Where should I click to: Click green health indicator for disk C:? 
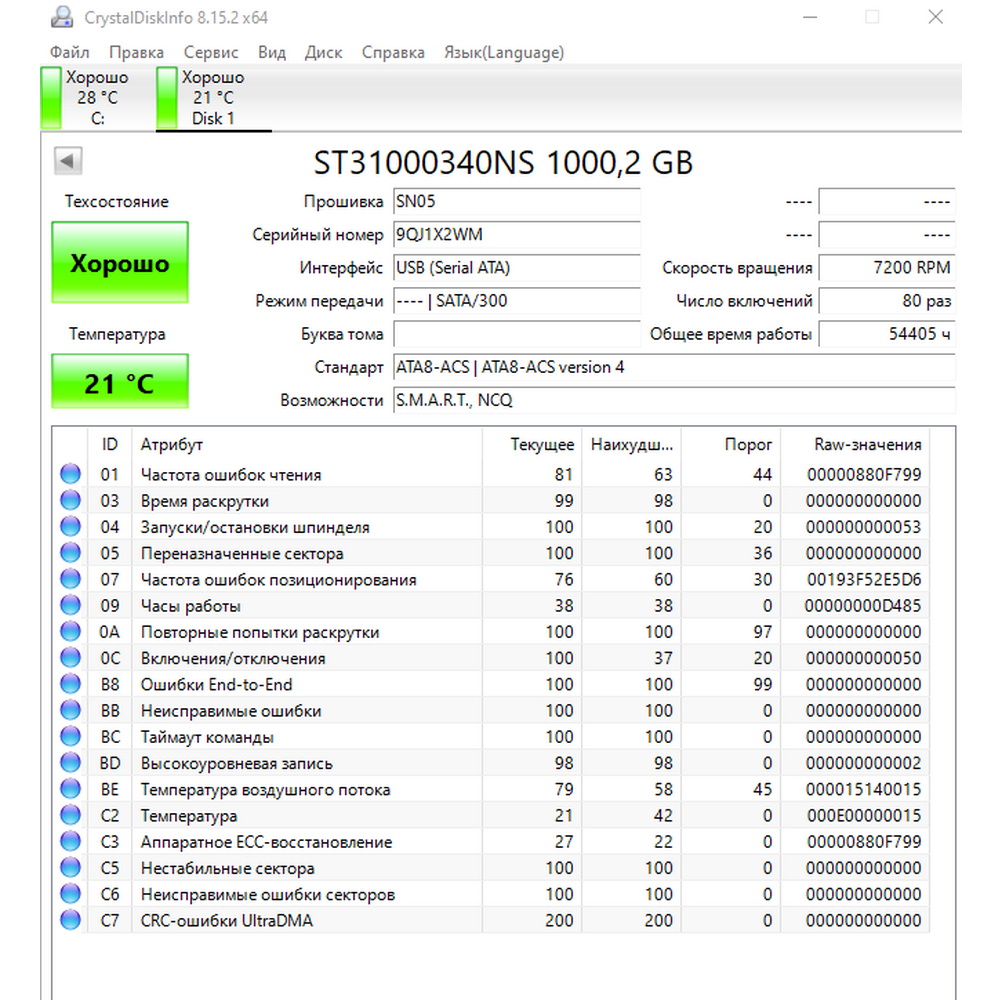pyautogui.click(x=51, y=98)
